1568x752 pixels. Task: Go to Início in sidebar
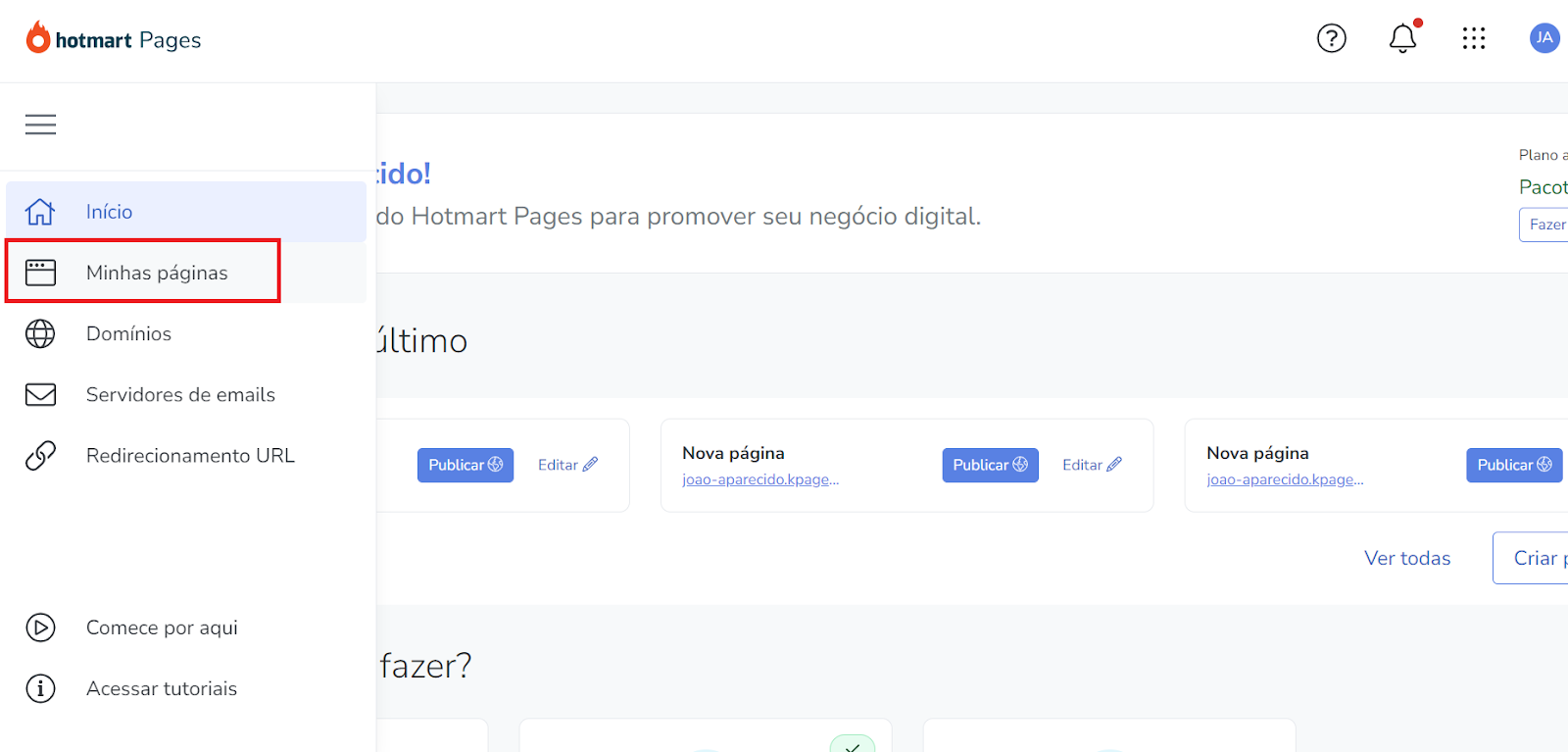coord(186,212)
